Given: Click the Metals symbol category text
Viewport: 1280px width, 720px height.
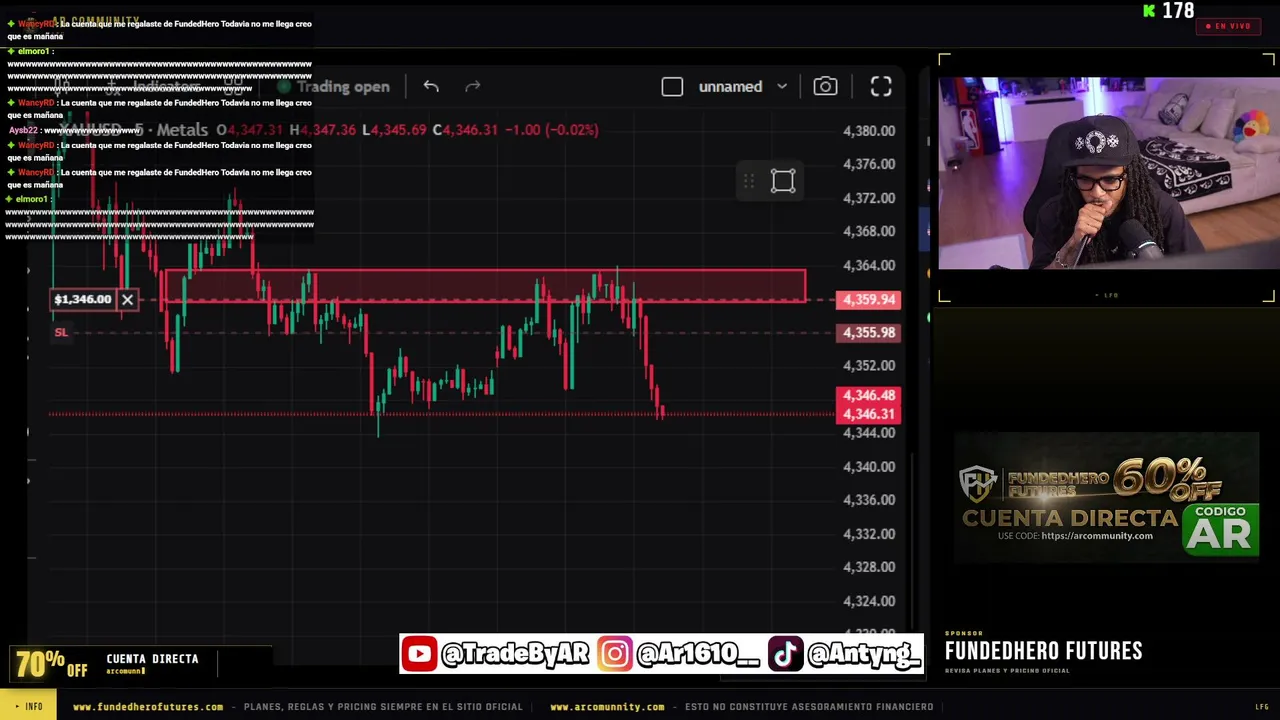Looking at the screenshot, I should [182, 130].
